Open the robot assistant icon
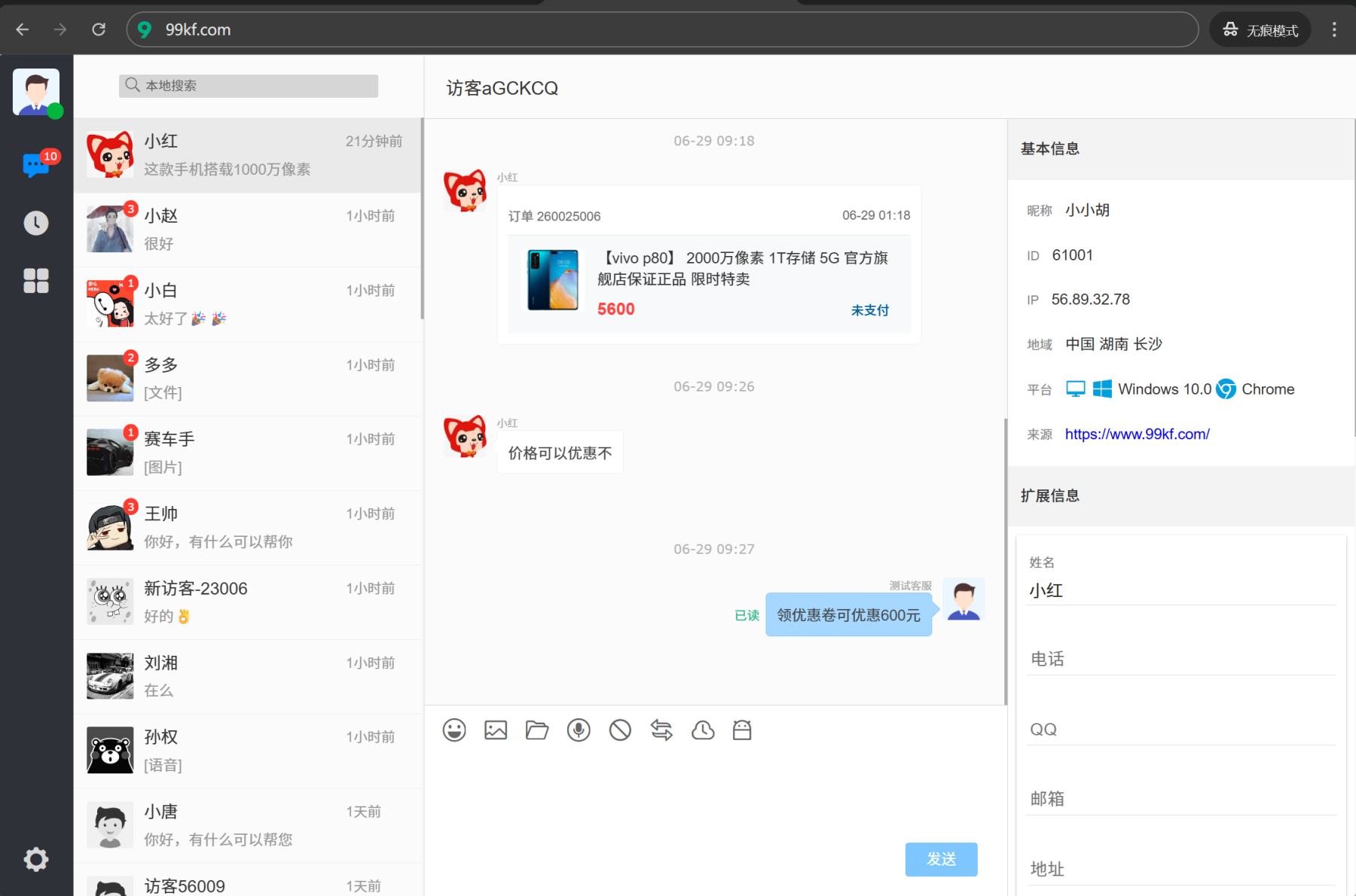Image resolution: width=1356 pixels, height=896 pixels. (742, 730)
